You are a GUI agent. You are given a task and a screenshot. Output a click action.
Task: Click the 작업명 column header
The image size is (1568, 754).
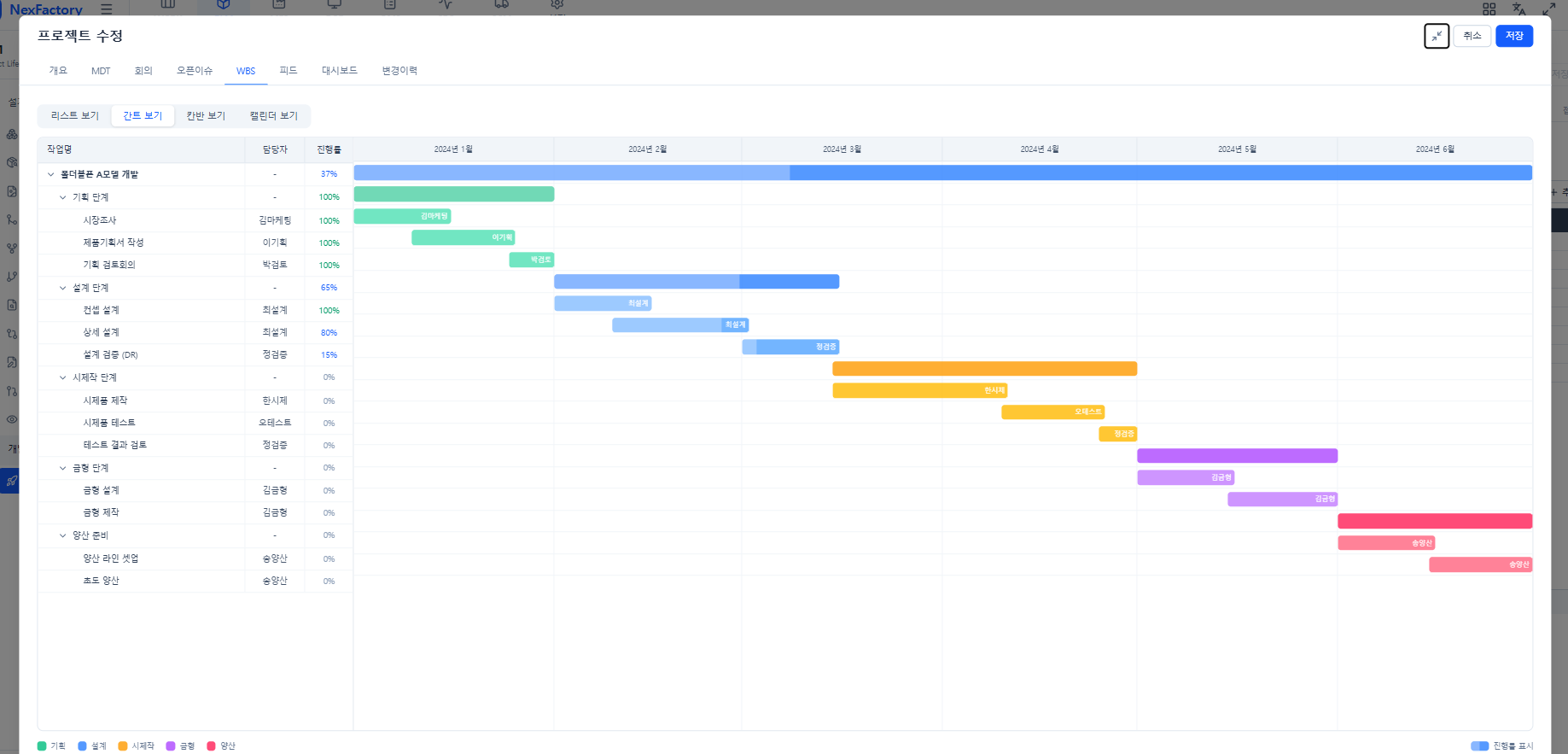(142, 149)
